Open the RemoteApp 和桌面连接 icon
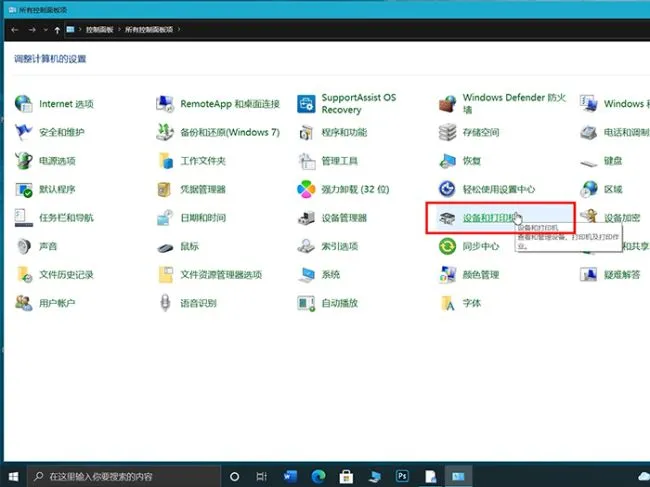650x487 pixels. pos(165,103)
